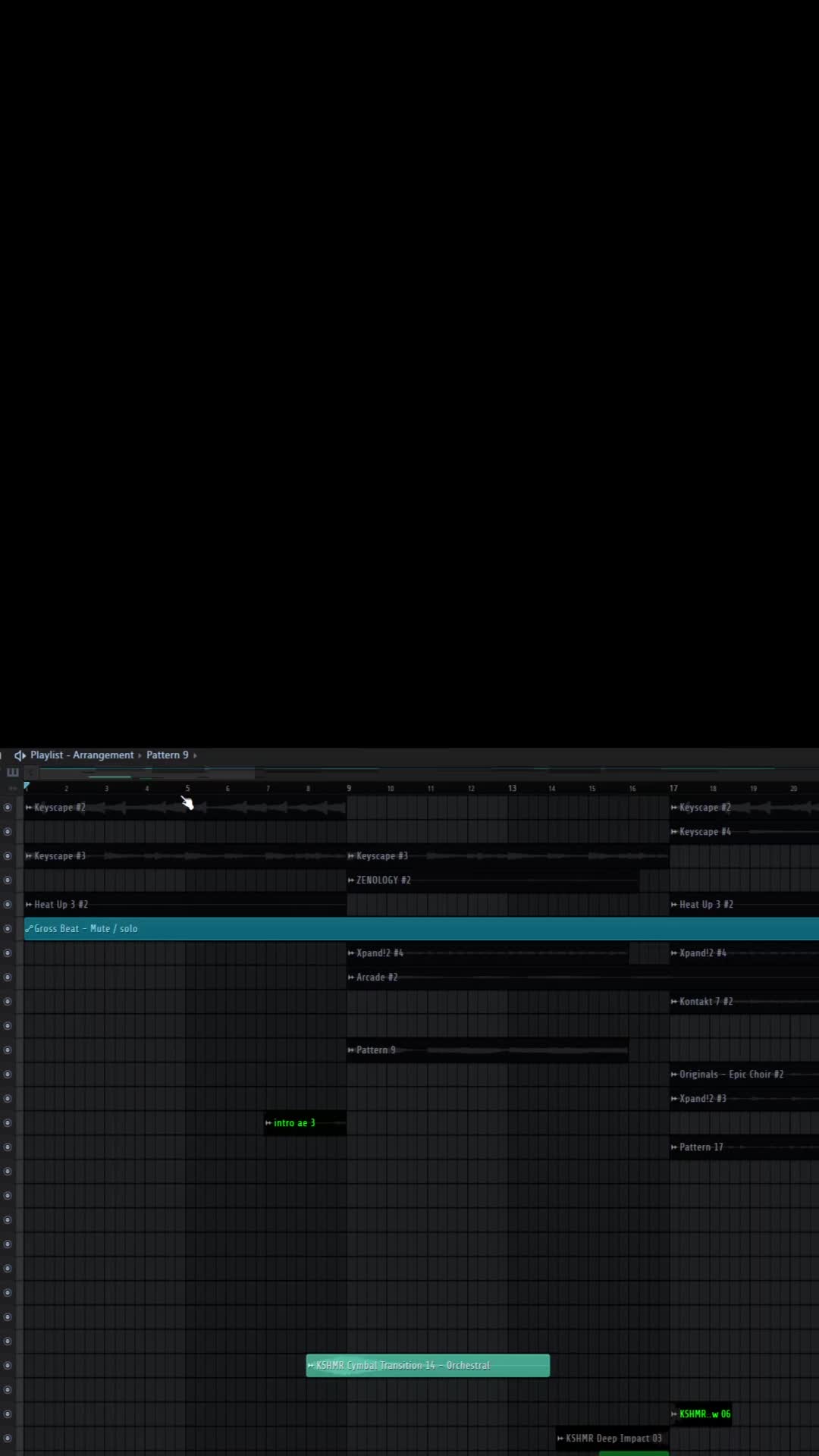
Task: Click bar 13 on the timeline ruler
Action: [x=512, y=789]
